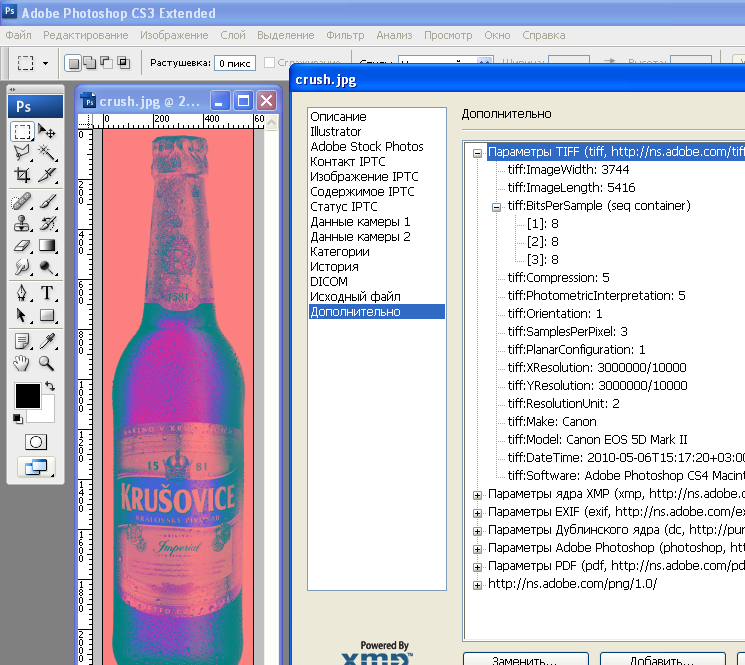Pick the Magic Wand tool
This screenshot has height=665, width=745.
[47, 152]
